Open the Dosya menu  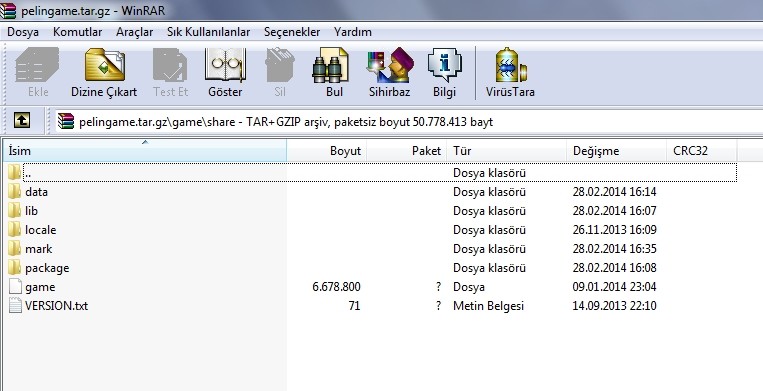tap(23, 32)
